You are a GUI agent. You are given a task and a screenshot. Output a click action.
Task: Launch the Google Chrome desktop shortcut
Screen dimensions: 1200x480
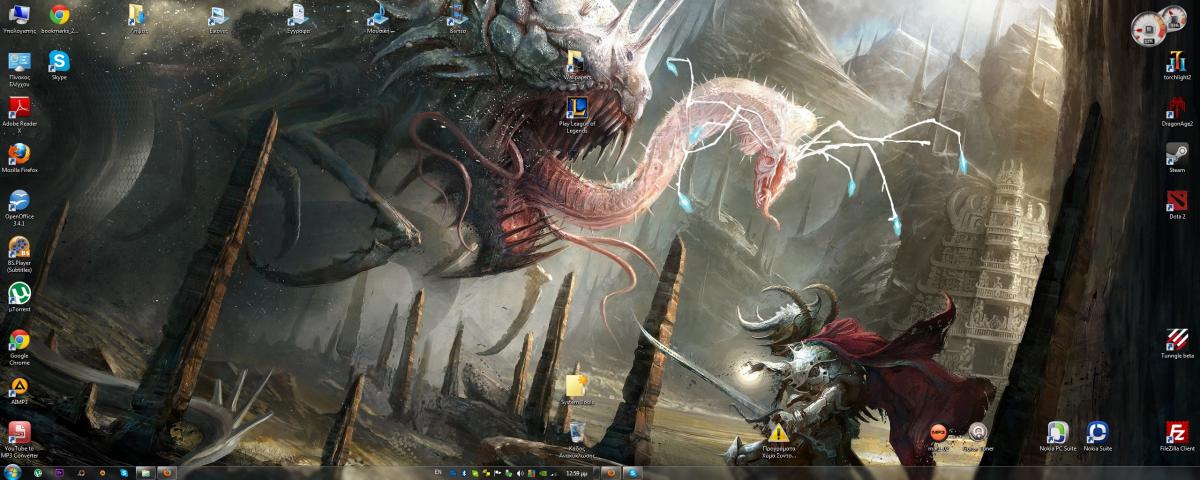pyautogui.click(x=19, y=347)
